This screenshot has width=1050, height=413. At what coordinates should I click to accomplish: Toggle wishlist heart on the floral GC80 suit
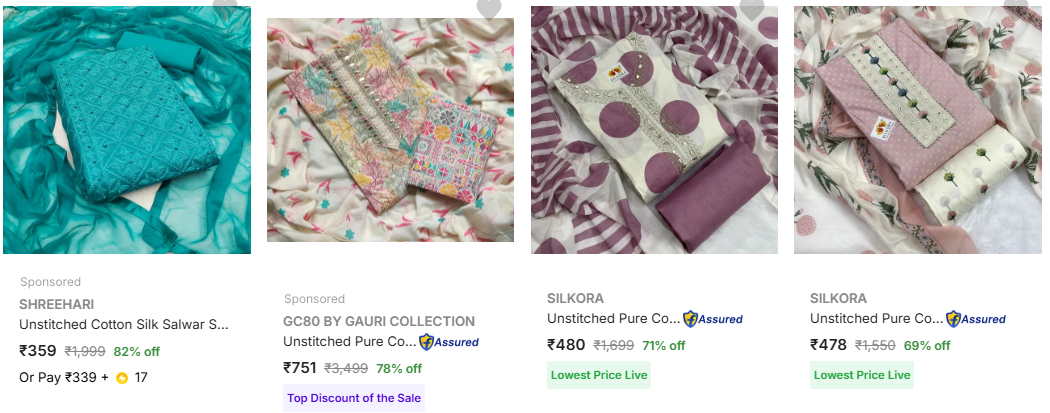tap(488, 8)
